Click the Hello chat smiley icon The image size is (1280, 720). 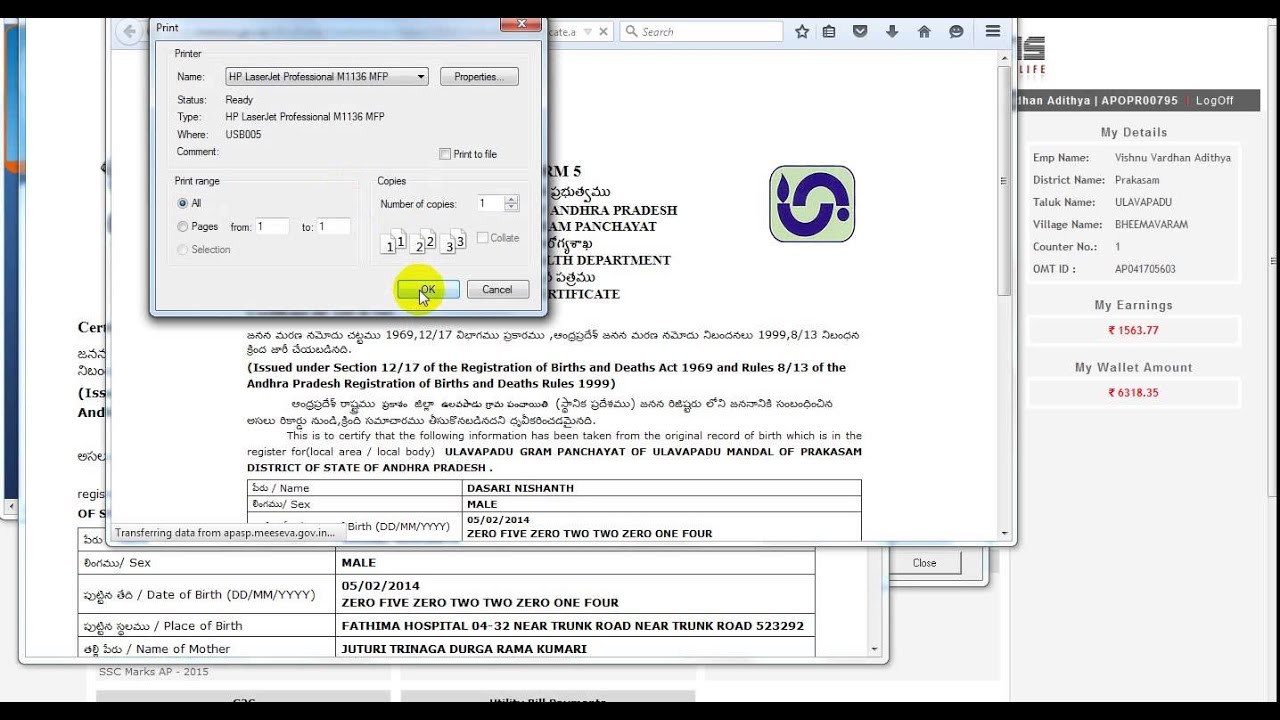click(x=956, y=32)
